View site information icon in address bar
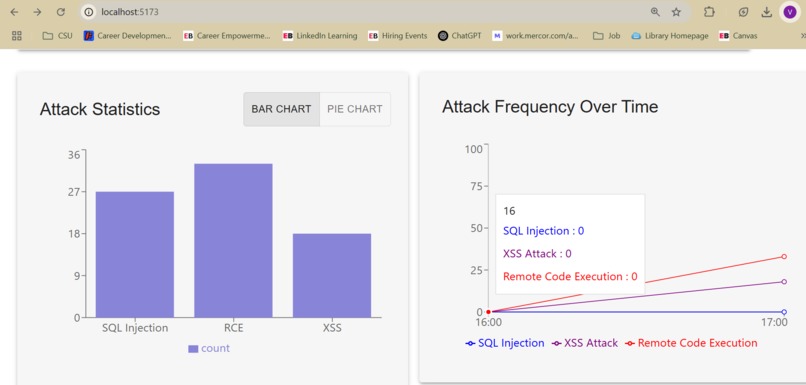 click(x=89, y=12)
